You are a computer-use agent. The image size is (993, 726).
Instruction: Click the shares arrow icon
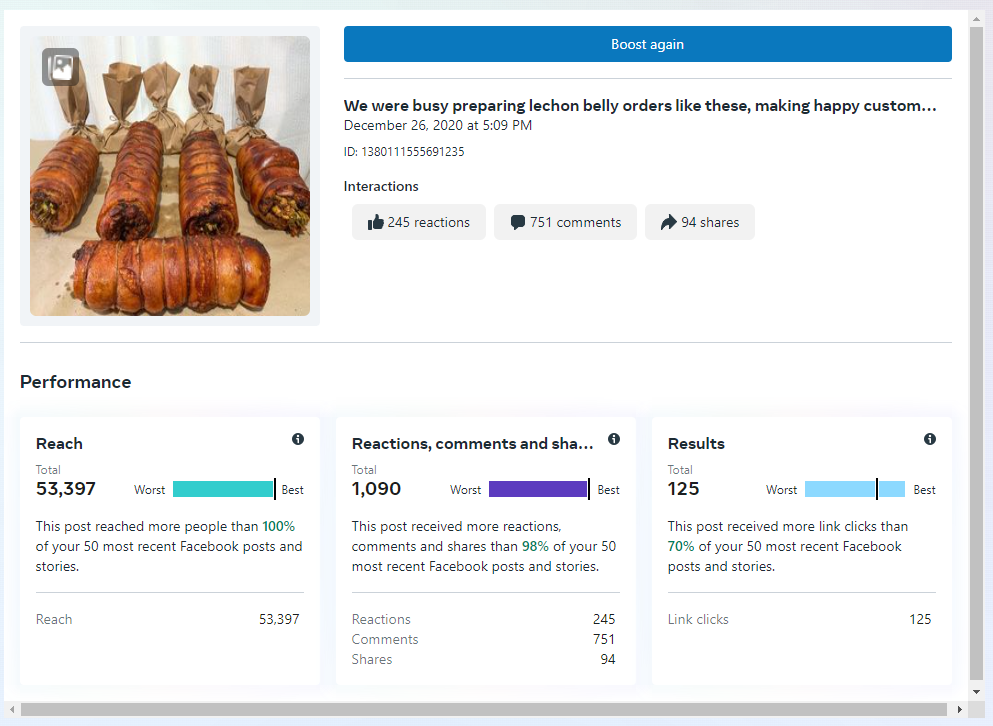668,223
